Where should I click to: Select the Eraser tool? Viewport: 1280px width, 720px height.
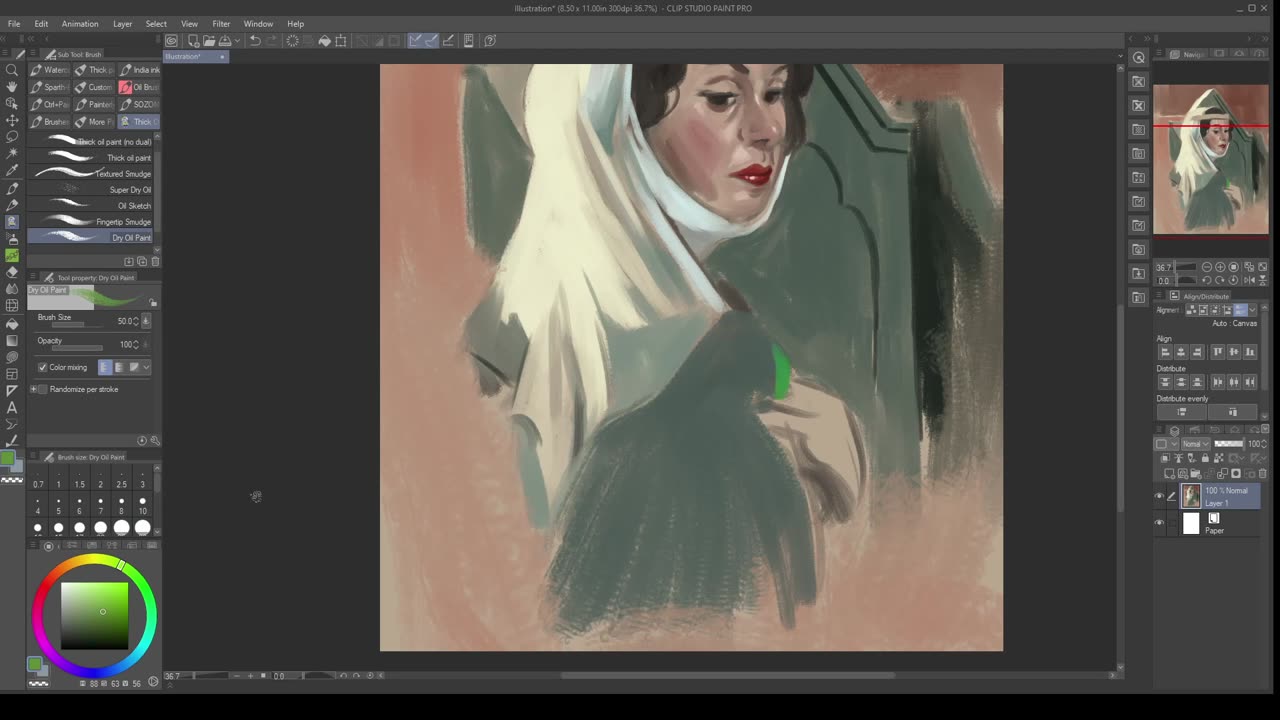(x=12, y=273)
